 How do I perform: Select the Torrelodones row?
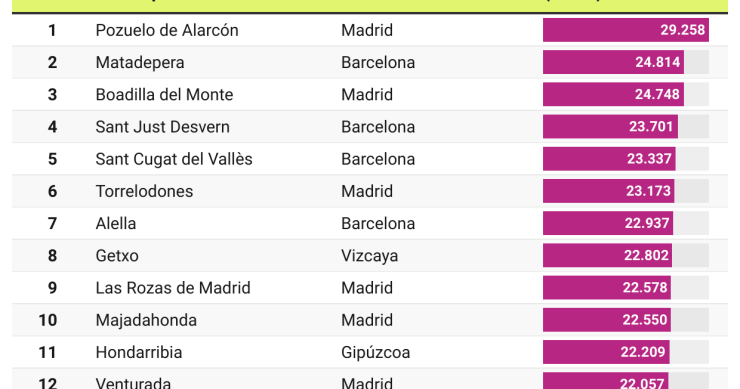click(x=370, y=191)
